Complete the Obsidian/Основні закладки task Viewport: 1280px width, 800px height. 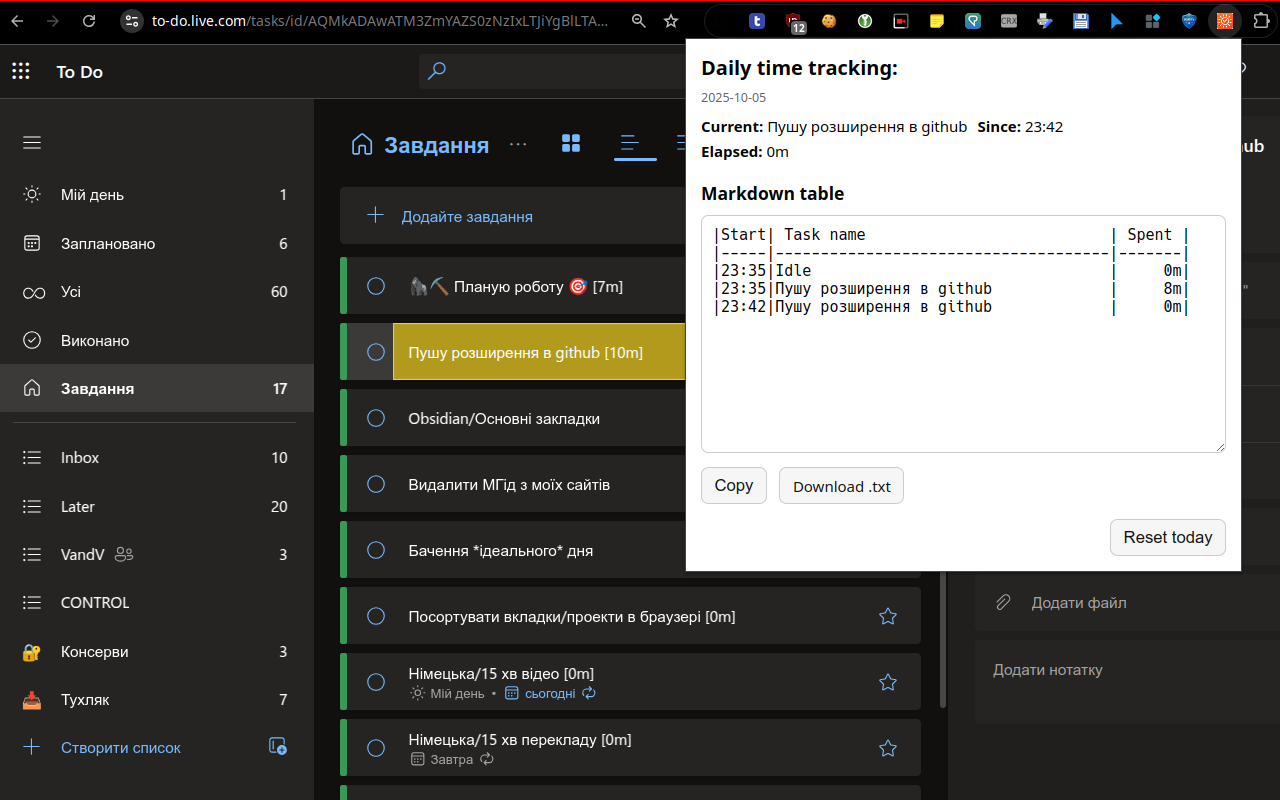click(x=376, y=419)
